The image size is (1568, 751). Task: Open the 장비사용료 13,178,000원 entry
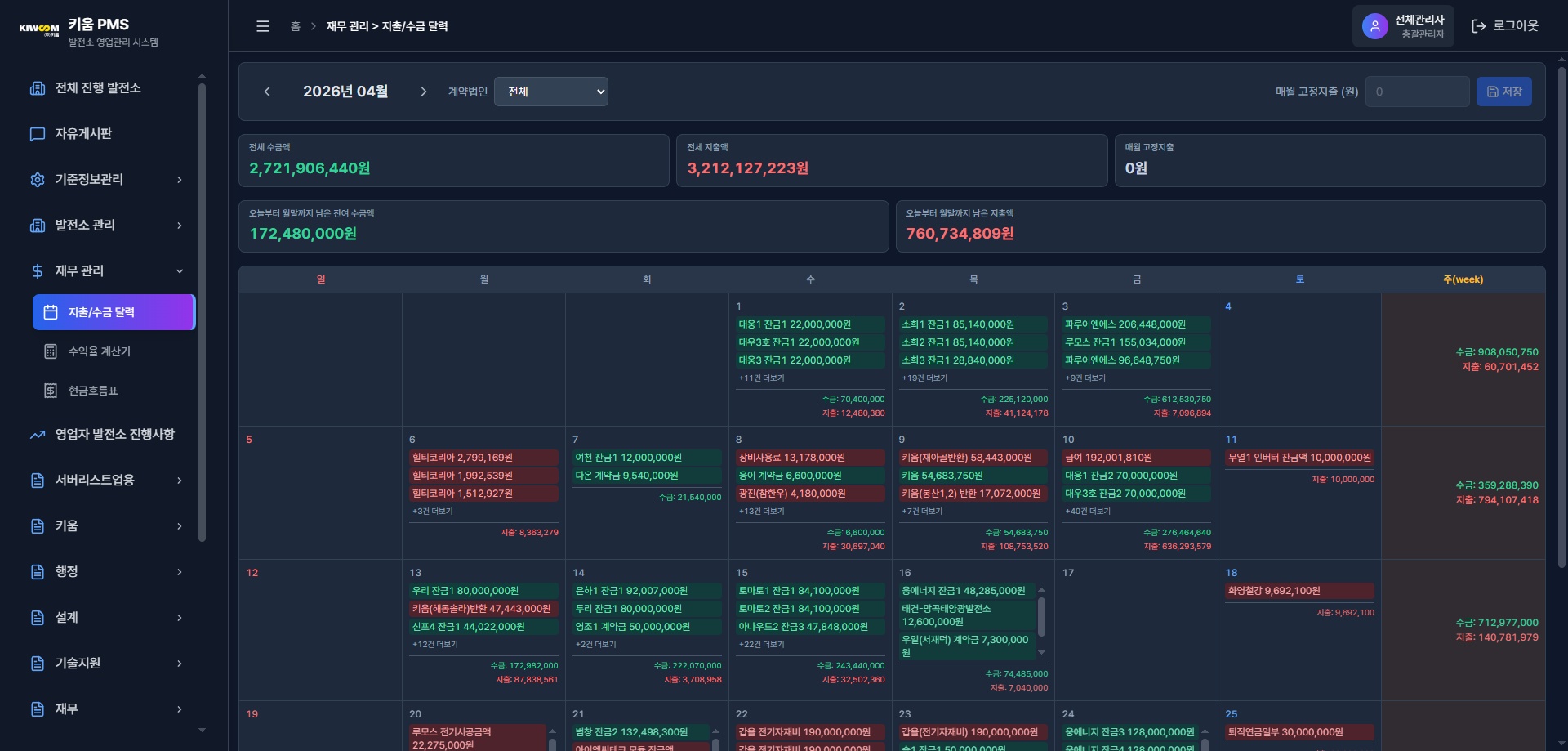[x=810, y=458]
